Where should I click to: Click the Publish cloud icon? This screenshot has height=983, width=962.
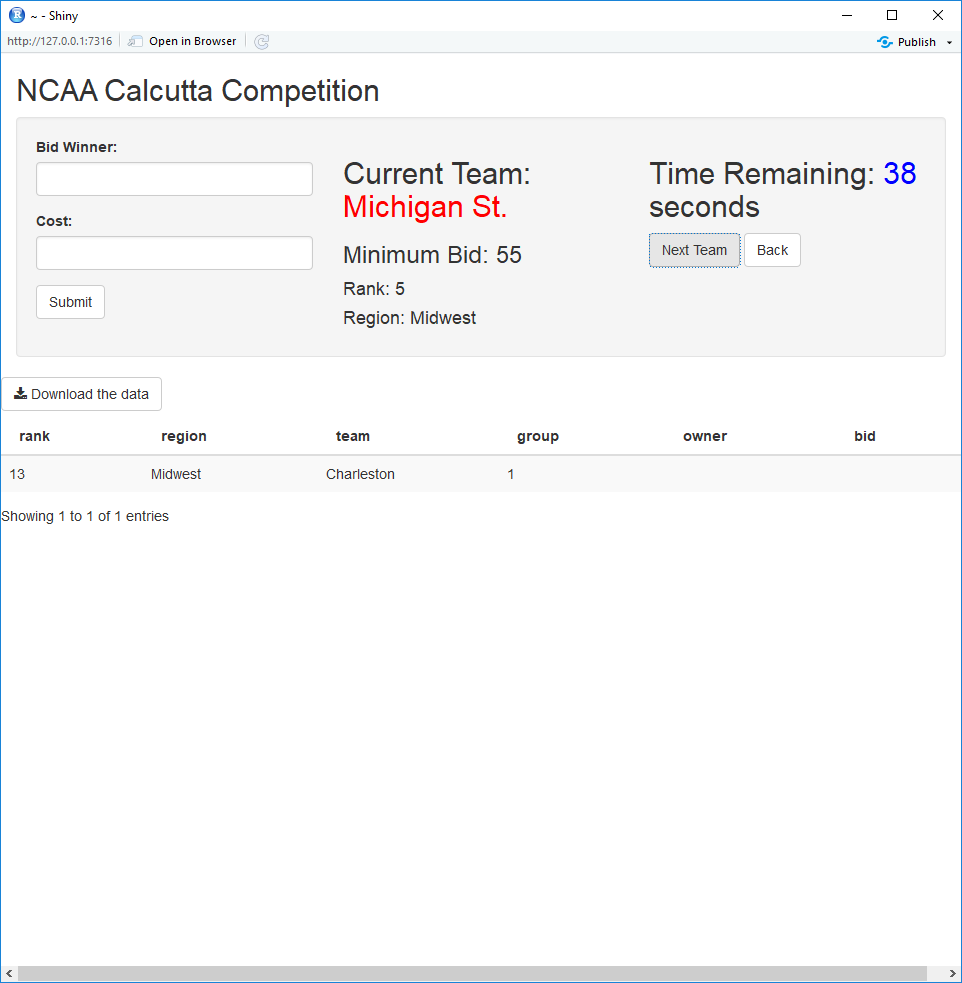884,42
